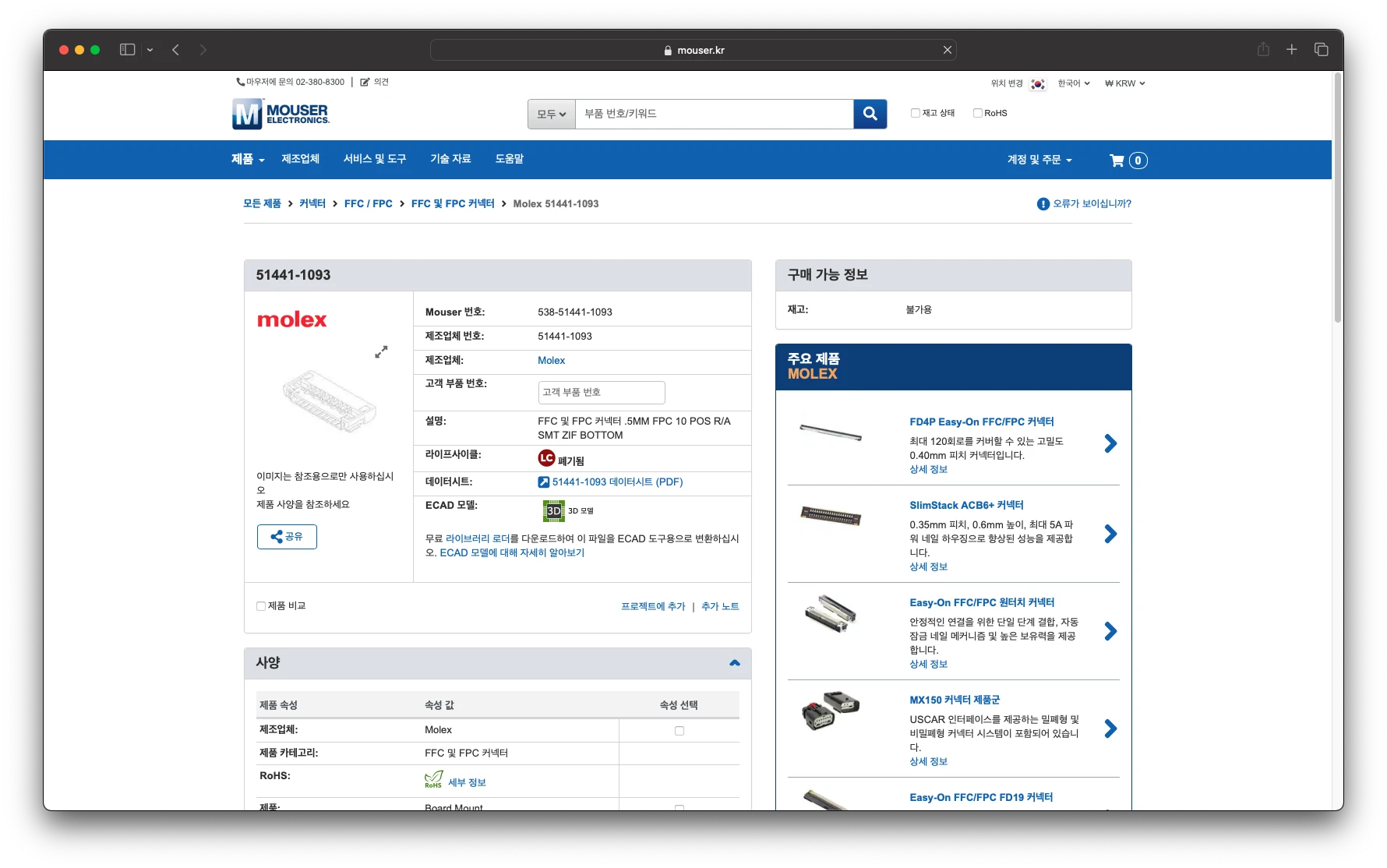Click the 고객 부품 번호 input field

[601, 392]
